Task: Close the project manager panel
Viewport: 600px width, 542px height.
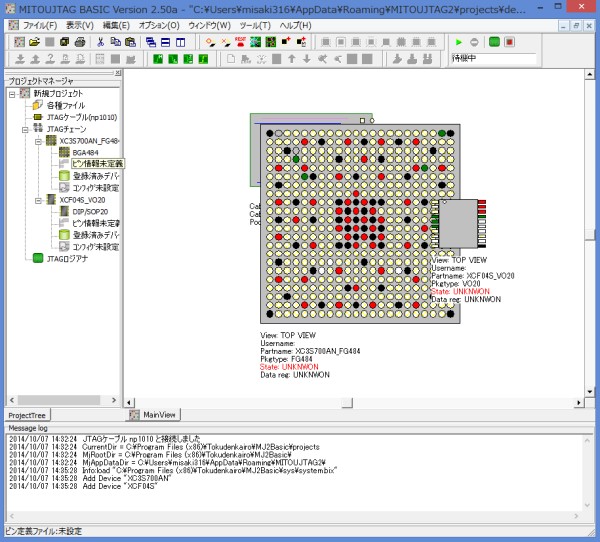Action: pos(116,73)
